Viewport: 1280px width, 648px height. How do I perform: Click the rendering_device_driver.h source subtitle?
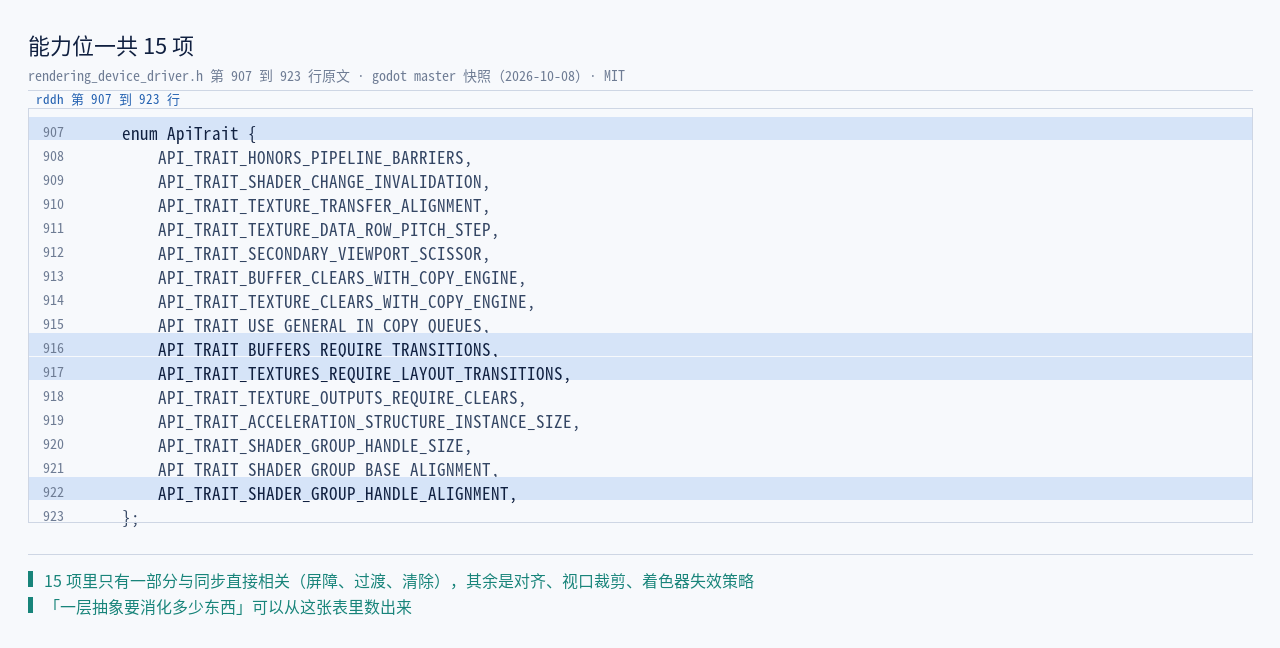[326, 76]
